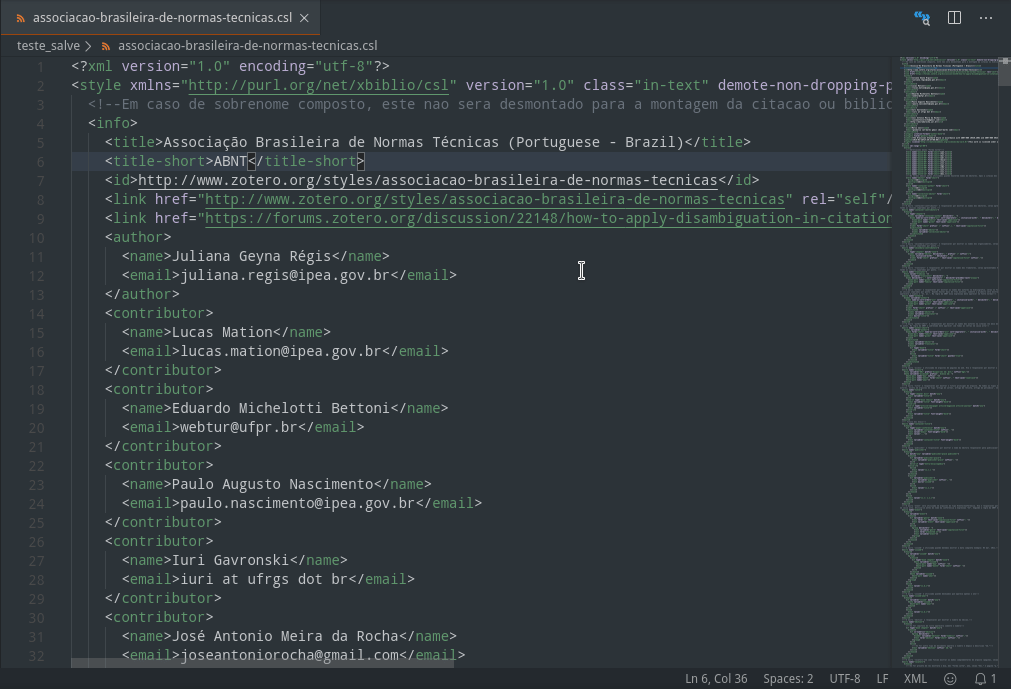Click the name Iuri Gavronski
The width and height of the screenshot is (1011, 689).
(230, 561)
